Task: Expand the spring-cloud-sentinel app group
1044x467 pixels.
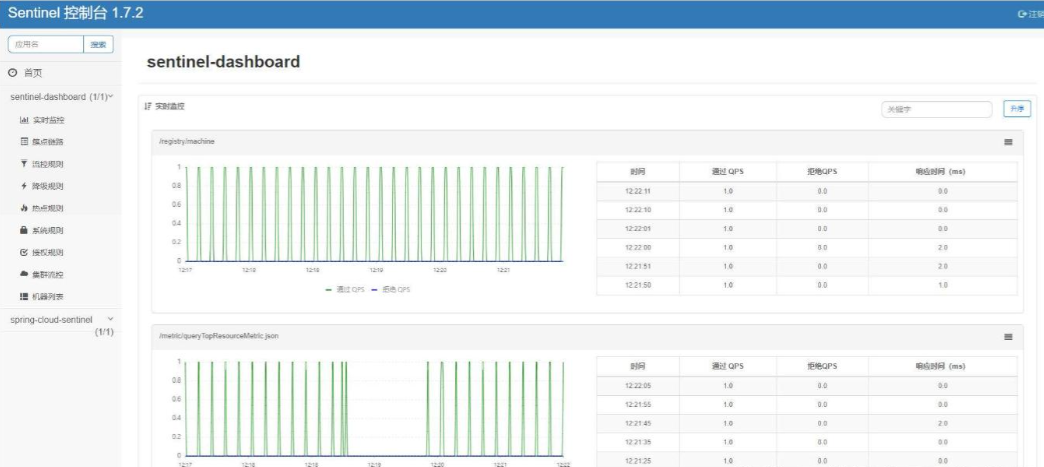Action: [61, 325]
